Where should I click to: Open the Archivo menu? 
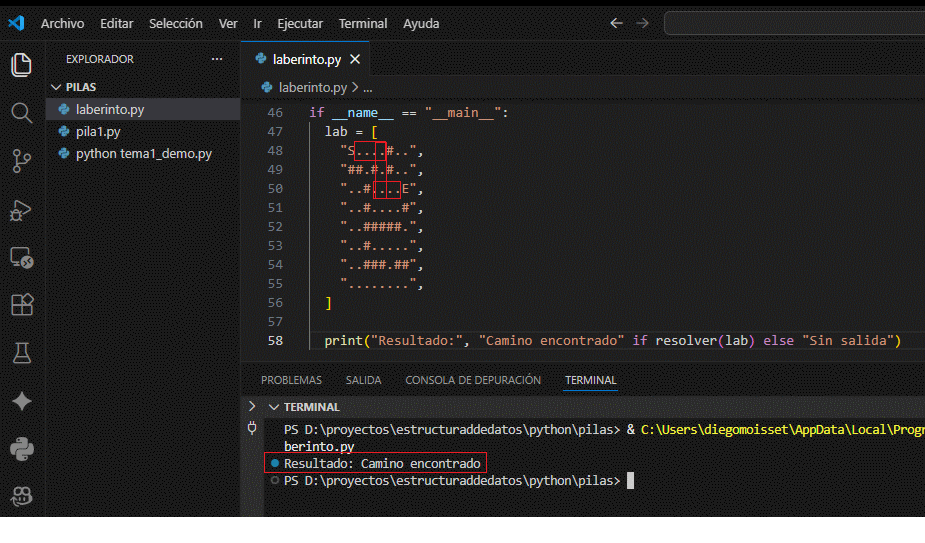point(62,23)
